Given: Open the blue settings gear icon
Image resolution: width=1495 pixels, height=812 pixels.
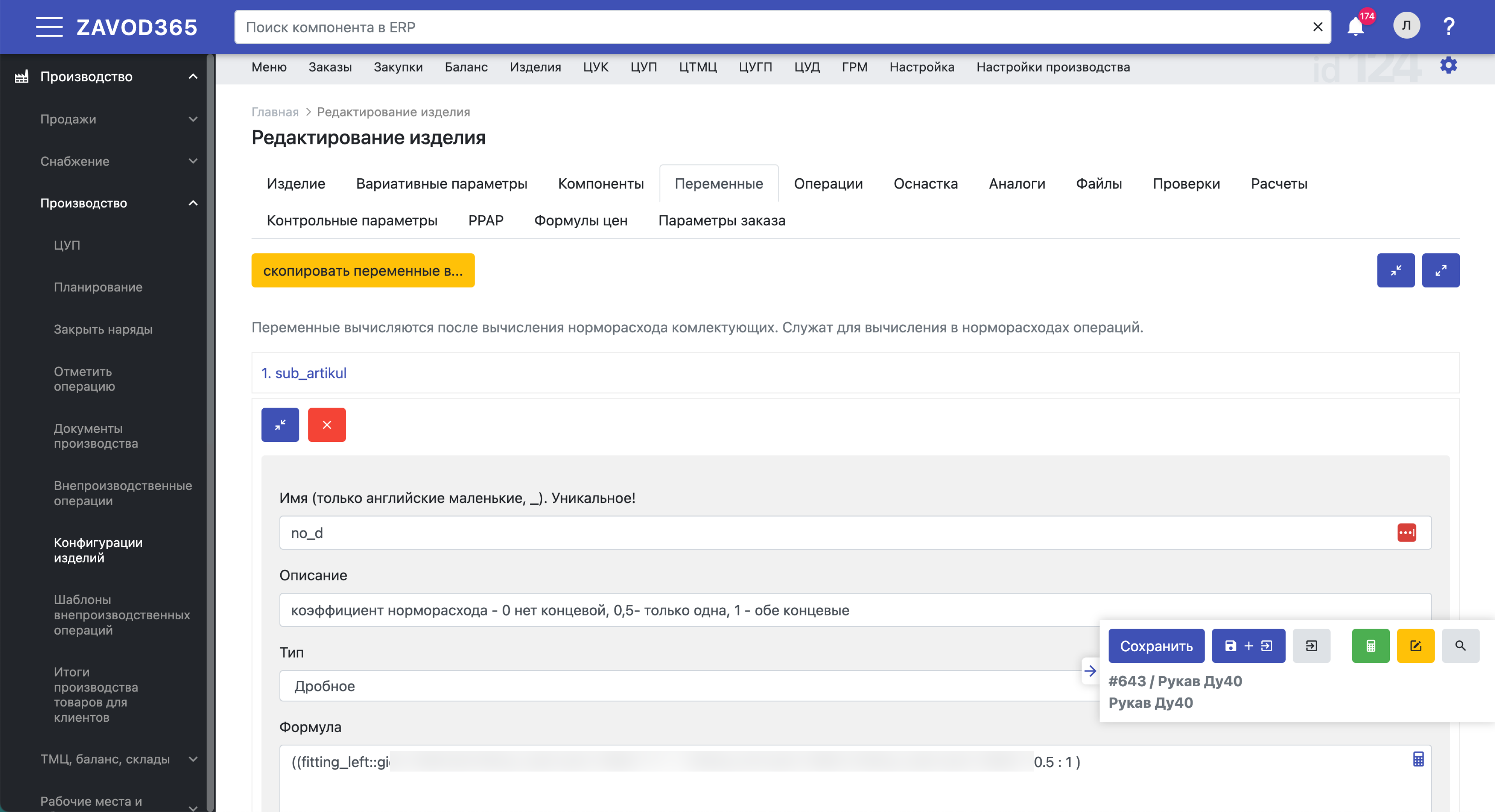Looking at the screenshot, I should coord(1448,65).
